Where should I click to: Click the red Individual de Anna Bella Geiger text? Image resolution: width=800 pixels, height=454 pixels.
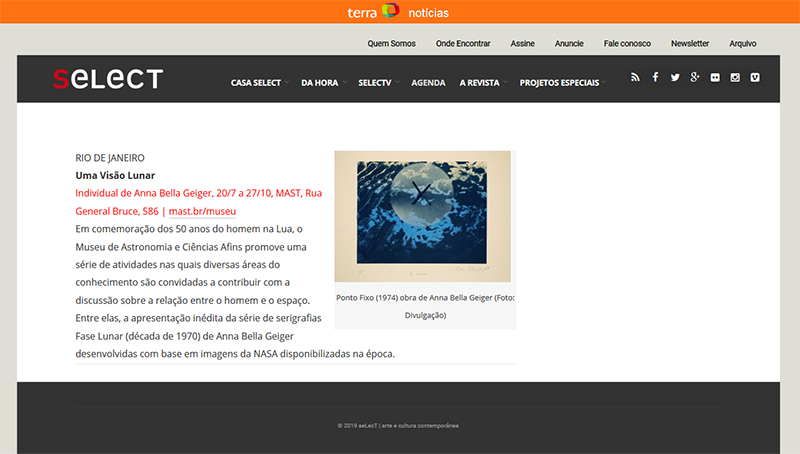coord(198,202)
